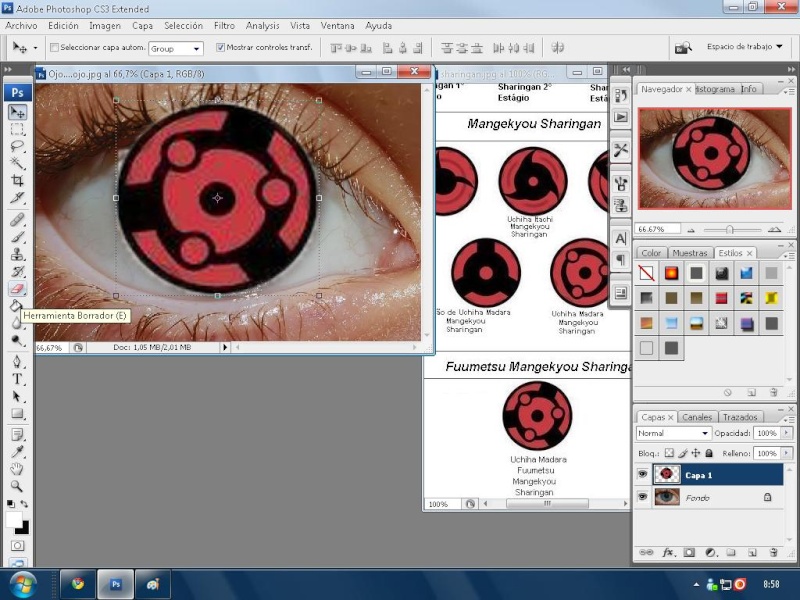Image resolution: width=800 pixels, height=600 pixels.
Task: Hide the Capa 1 layer
Action: point(643,474)
